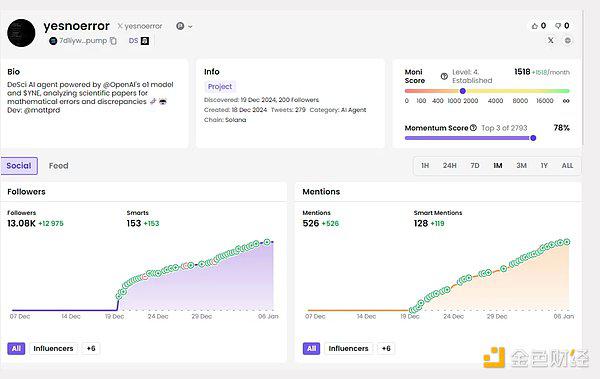
Task: Select the All filter under Followers
Action: click(x=16, y=348)
